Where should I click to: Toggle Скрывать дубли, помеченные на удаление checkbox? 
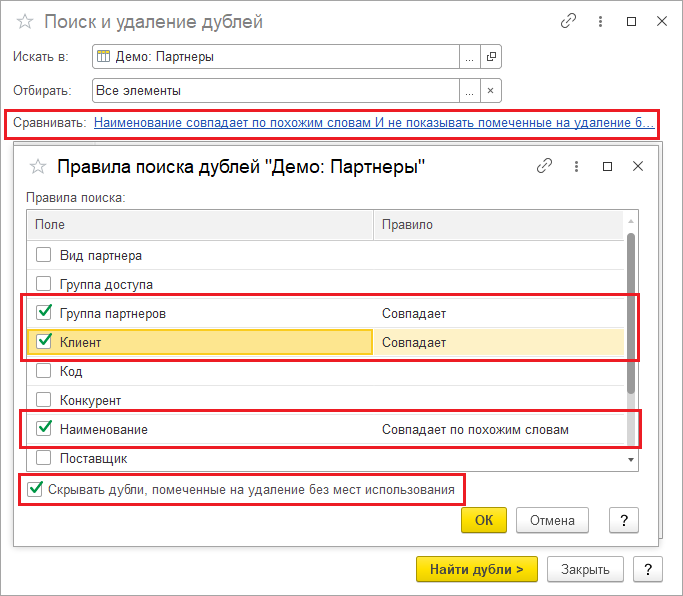[x=35, y=489]
